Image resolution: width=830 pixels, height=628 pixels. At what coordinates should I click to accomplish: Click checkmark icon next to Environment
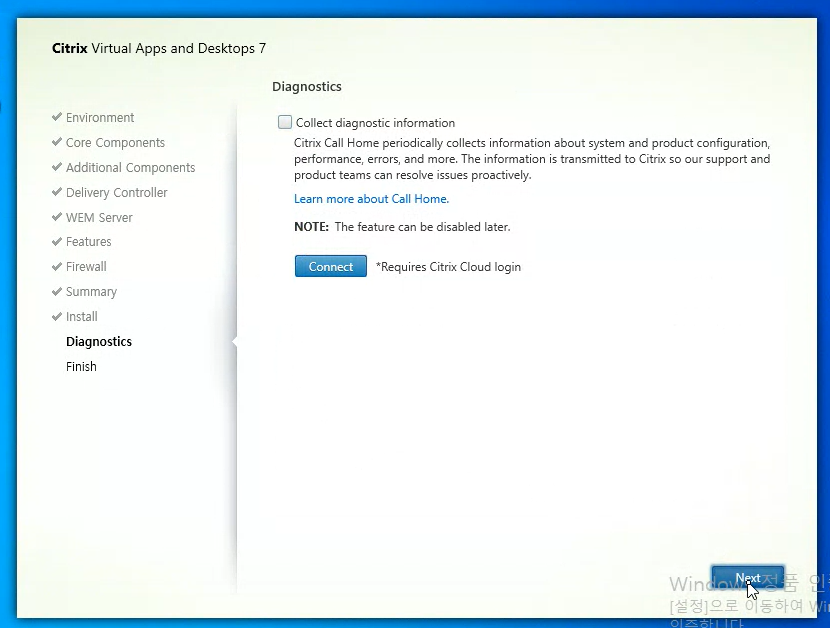(57, 116)
